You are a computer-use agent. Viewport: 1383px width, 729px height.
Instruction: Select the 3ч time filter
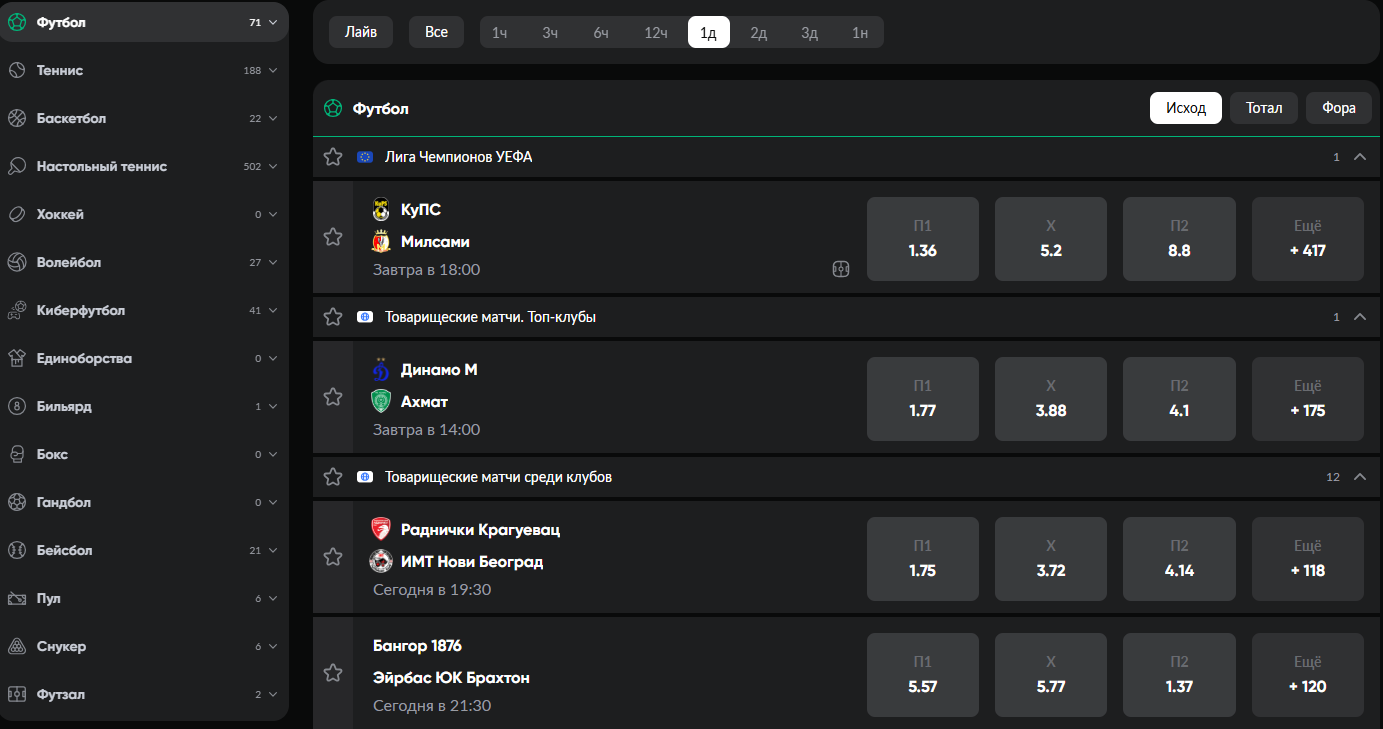550,33
